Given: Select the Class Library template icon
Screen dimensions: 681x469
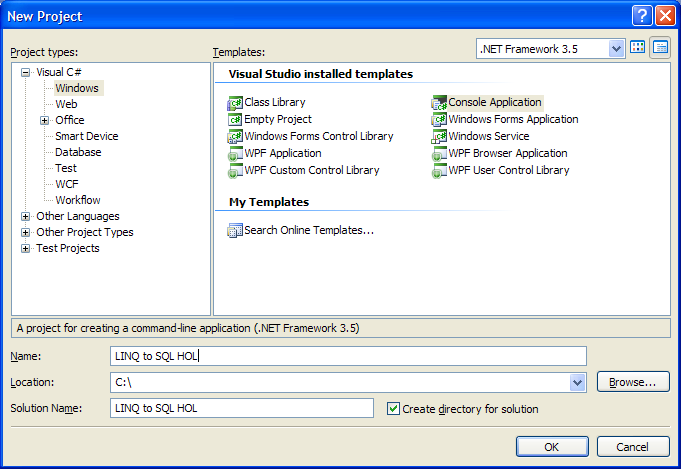Looking at the screenshot, I should tap(235, 103).
